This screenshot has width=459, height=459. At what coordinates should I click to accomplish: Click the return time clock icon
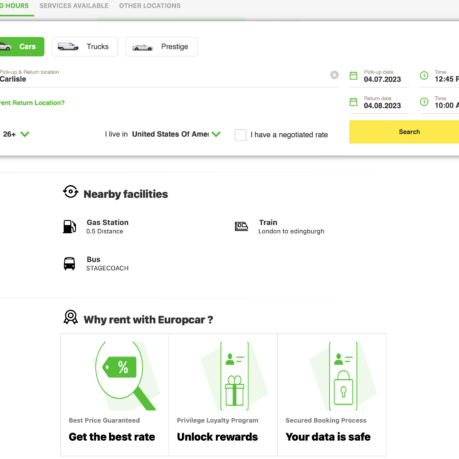[x=424, y=102]
